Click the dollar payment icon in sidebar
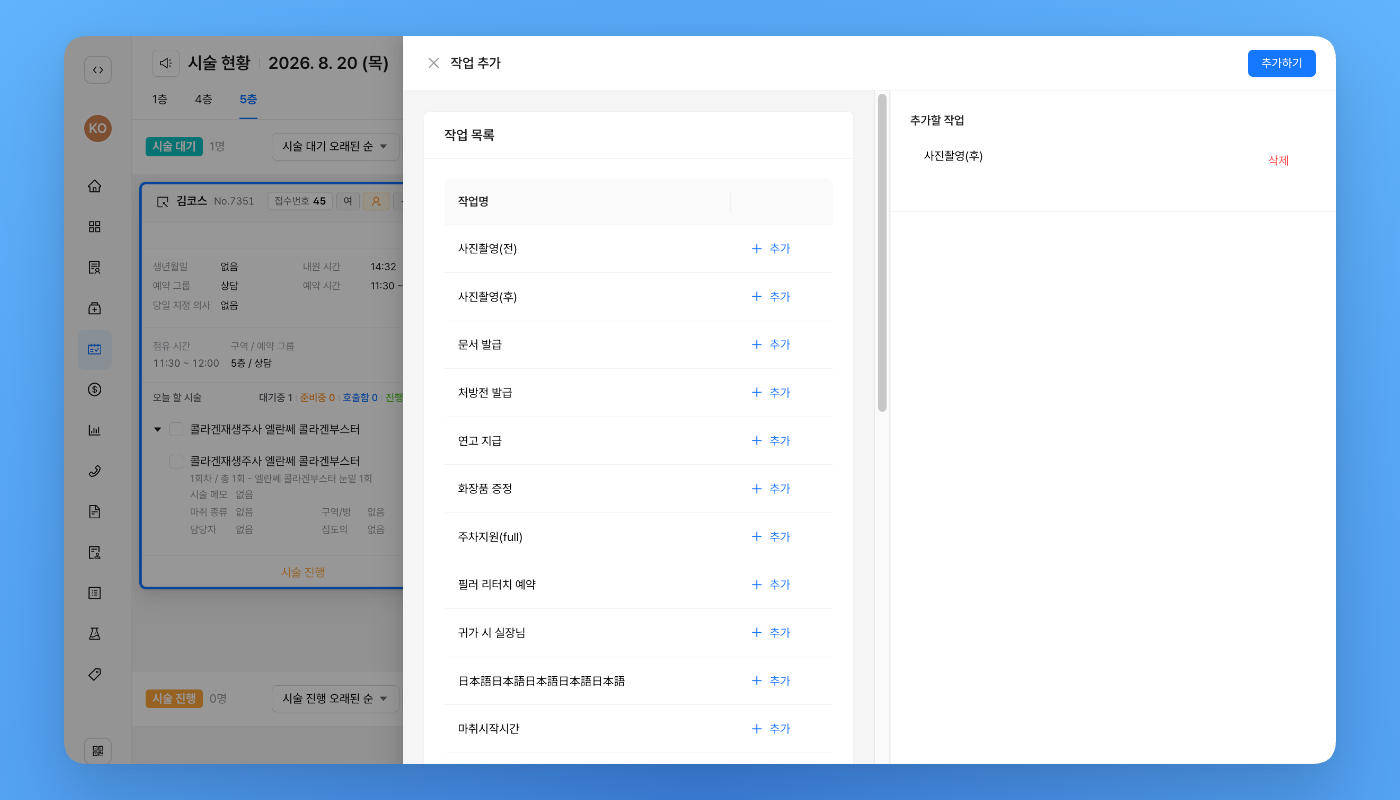Screen dimensions: 1400x800 click(x=95, y=389)
